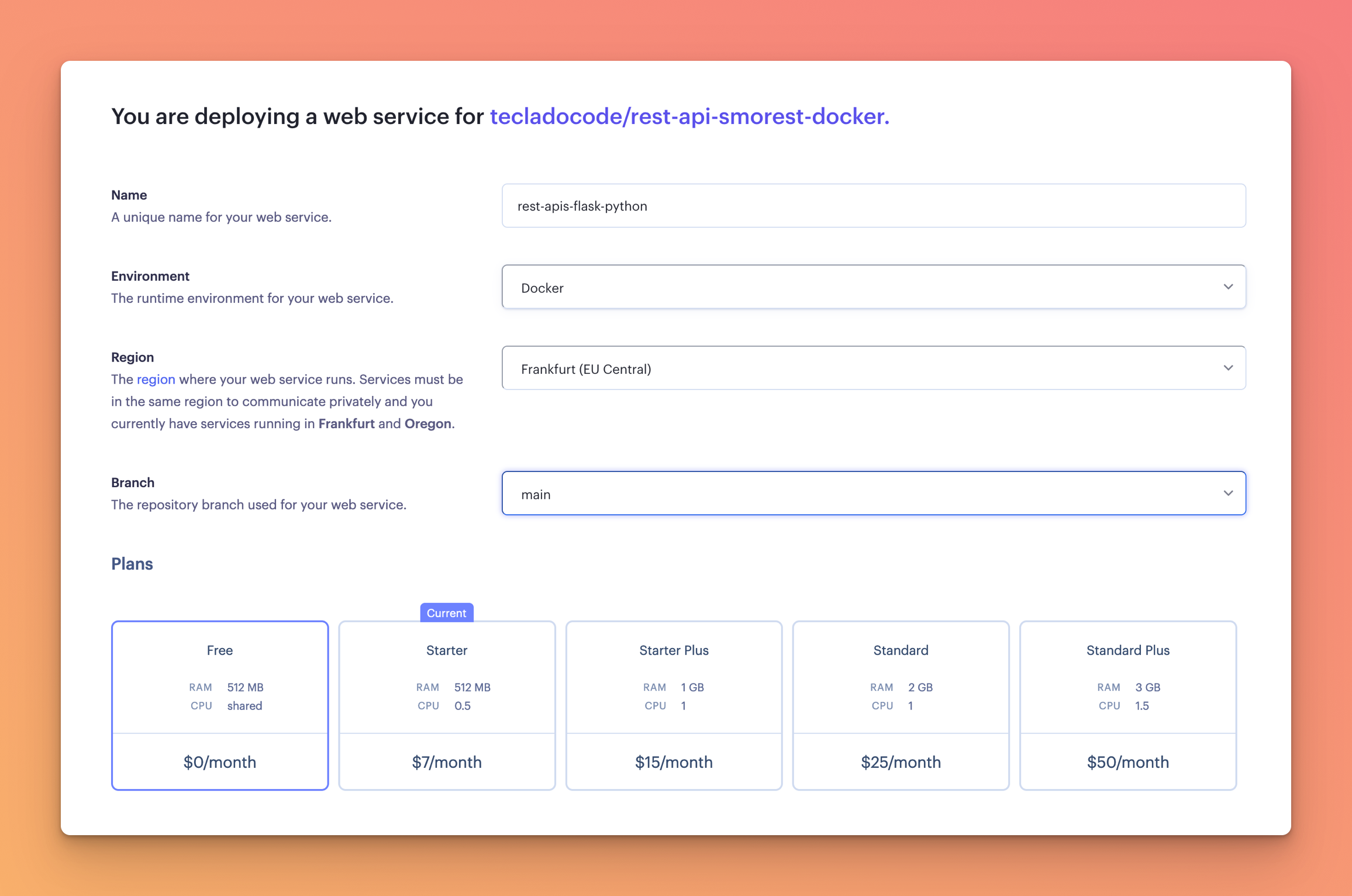Click the Environment dropdown chevron arrow
This screenshot has width=1352, height=896.
[1228, 287]
